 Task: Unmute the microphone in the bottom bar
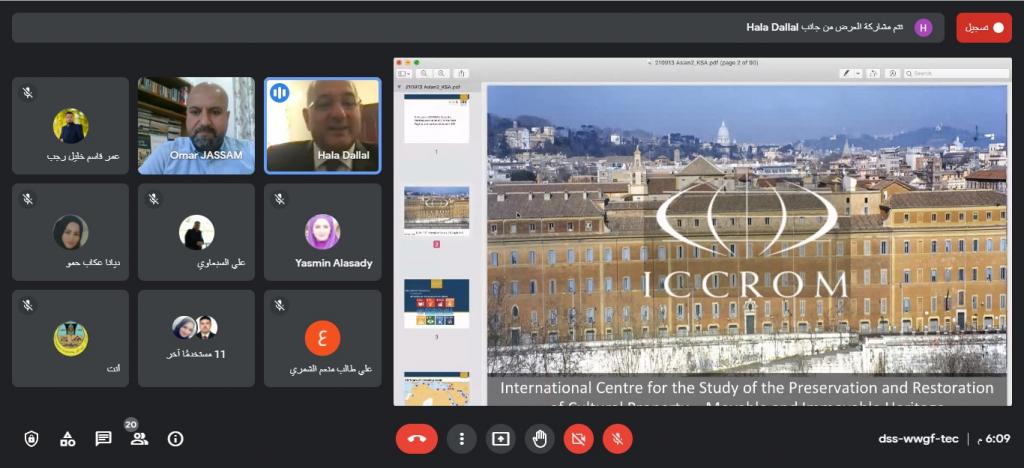[617, 438]
